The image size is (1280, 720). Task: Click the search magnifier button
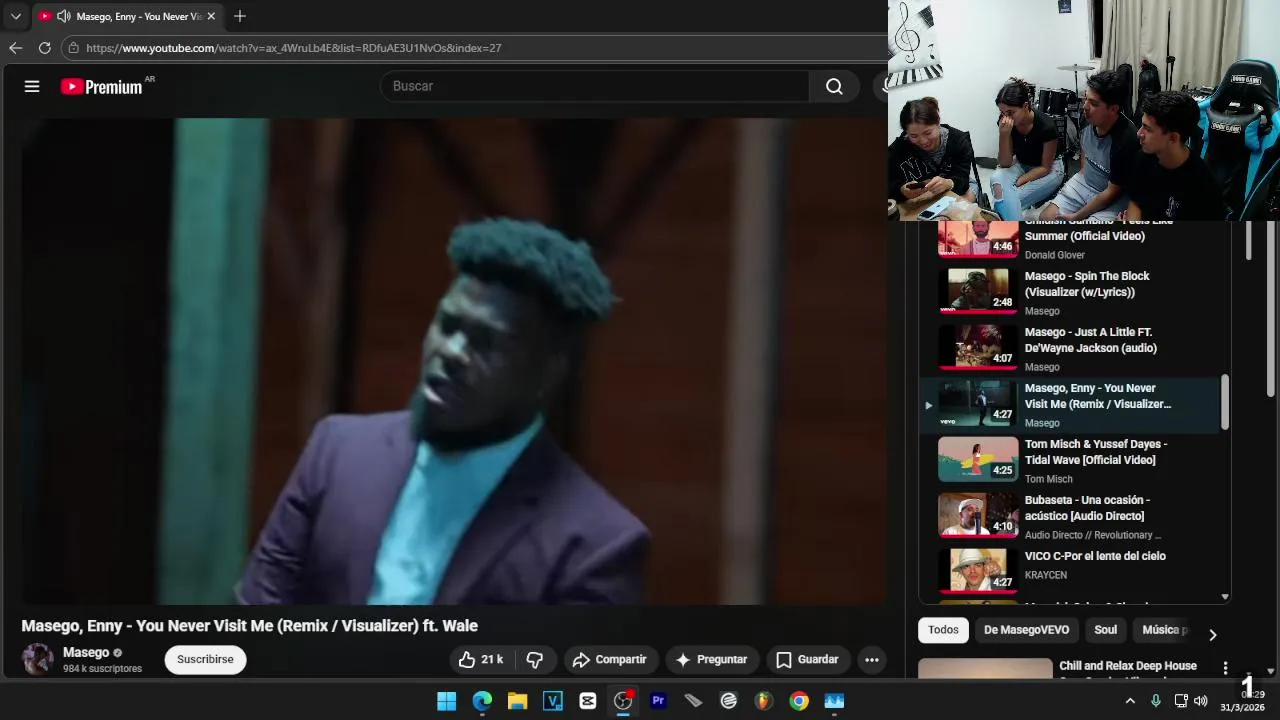click(x=834, y=86)
